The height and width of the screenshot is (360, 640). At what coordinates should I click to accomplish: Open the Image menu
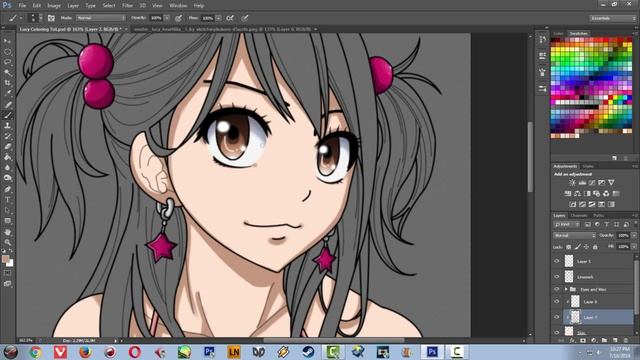54,6
